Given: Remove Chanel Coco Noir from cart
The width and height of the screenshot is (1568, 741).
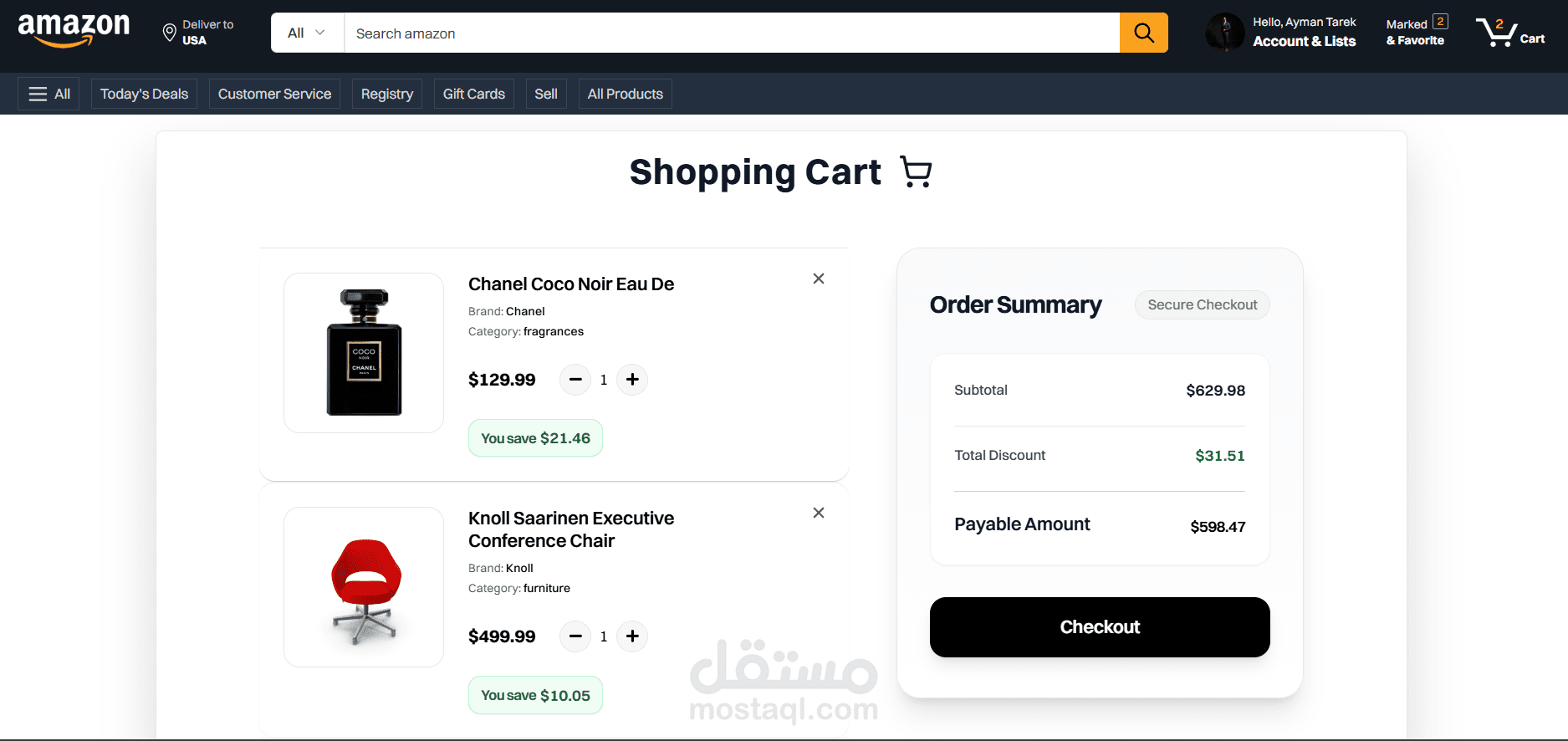Looking at the screenshot, I should click(x=819, y=279).
